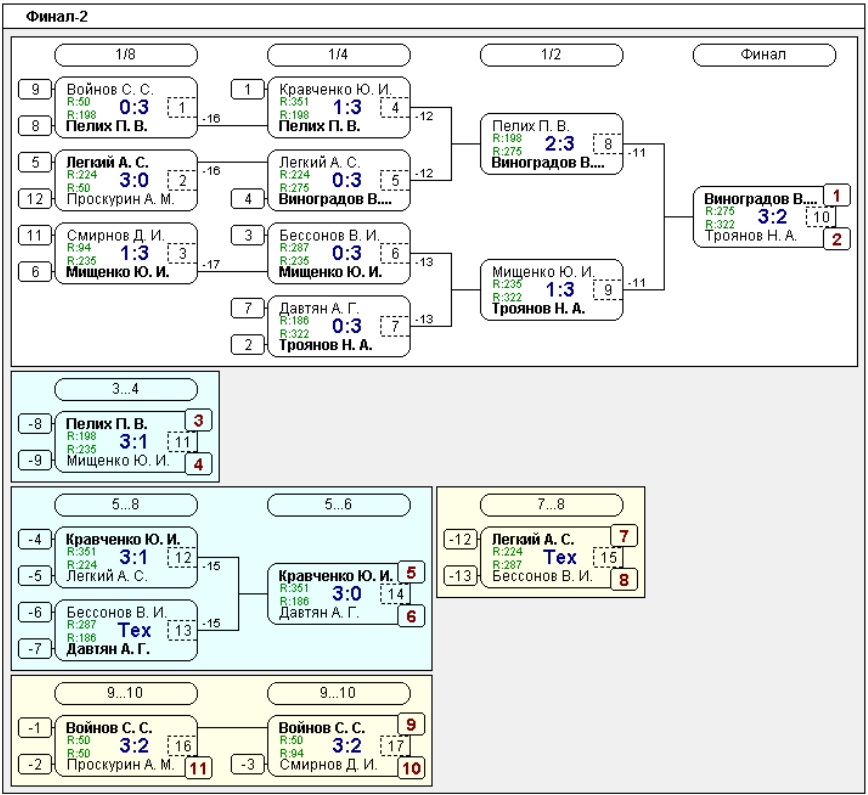Image resolution: width=868 pixels, height=795 pixels.
Task: Click the 1/4 round header
Action: pos(338,55)
